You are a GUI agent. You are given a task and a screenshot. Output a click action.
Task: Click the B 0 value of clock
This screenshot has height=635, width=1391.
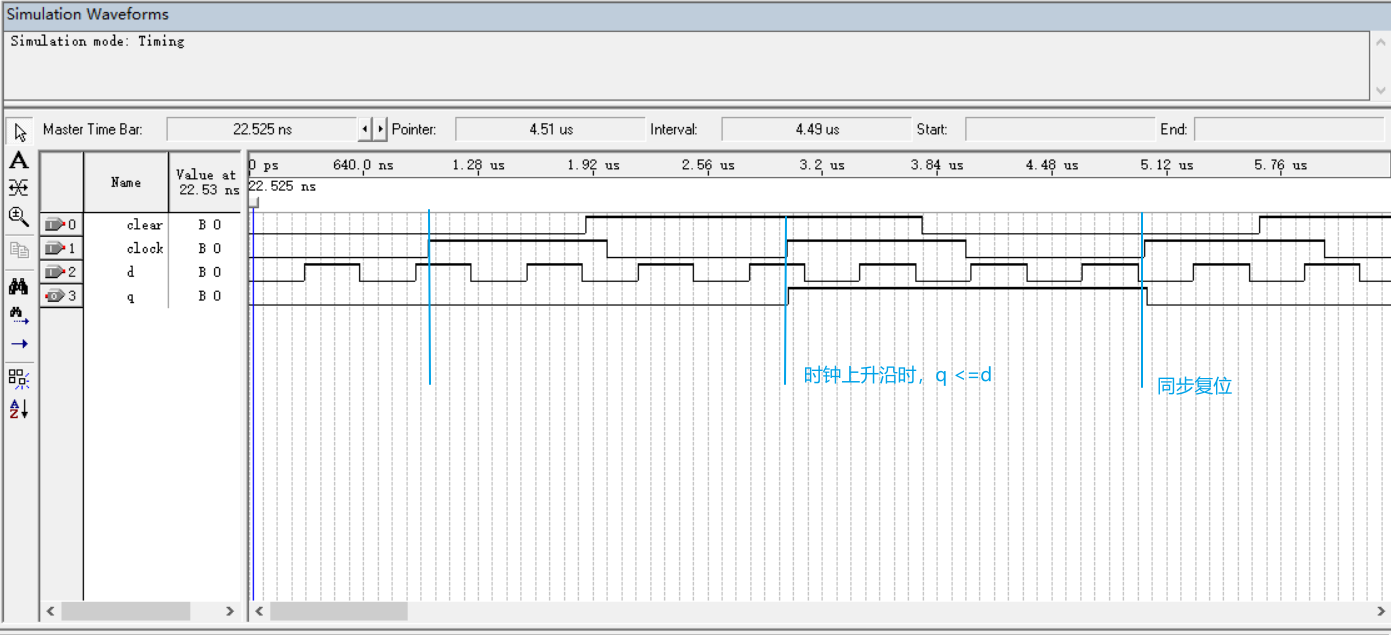coord(209,248)
